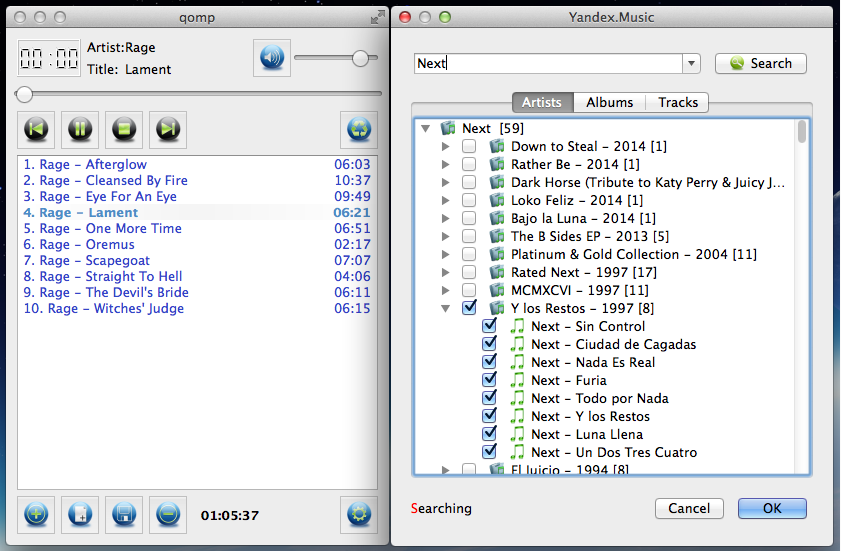Expand The B Sides EP album
The width and height of the screenshot is (841, 551).
pyautogui.click(x=445, y=237)
